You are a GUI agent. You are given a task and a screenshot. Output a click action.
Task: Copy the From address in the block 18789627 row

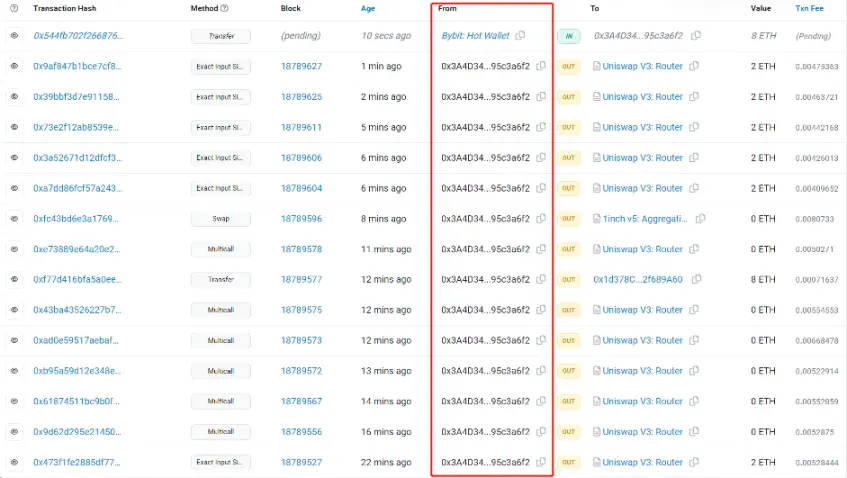pos(541,66)
